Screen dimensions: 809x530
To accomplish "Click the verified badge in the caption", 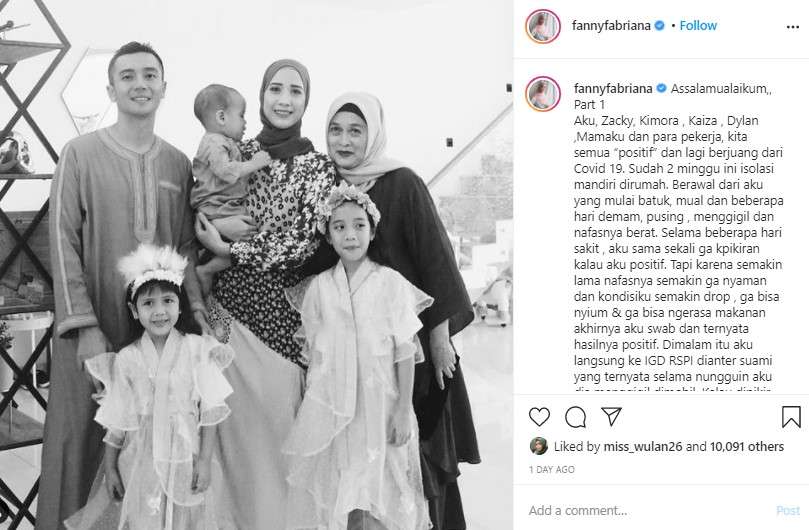I will tap(661, 88).
